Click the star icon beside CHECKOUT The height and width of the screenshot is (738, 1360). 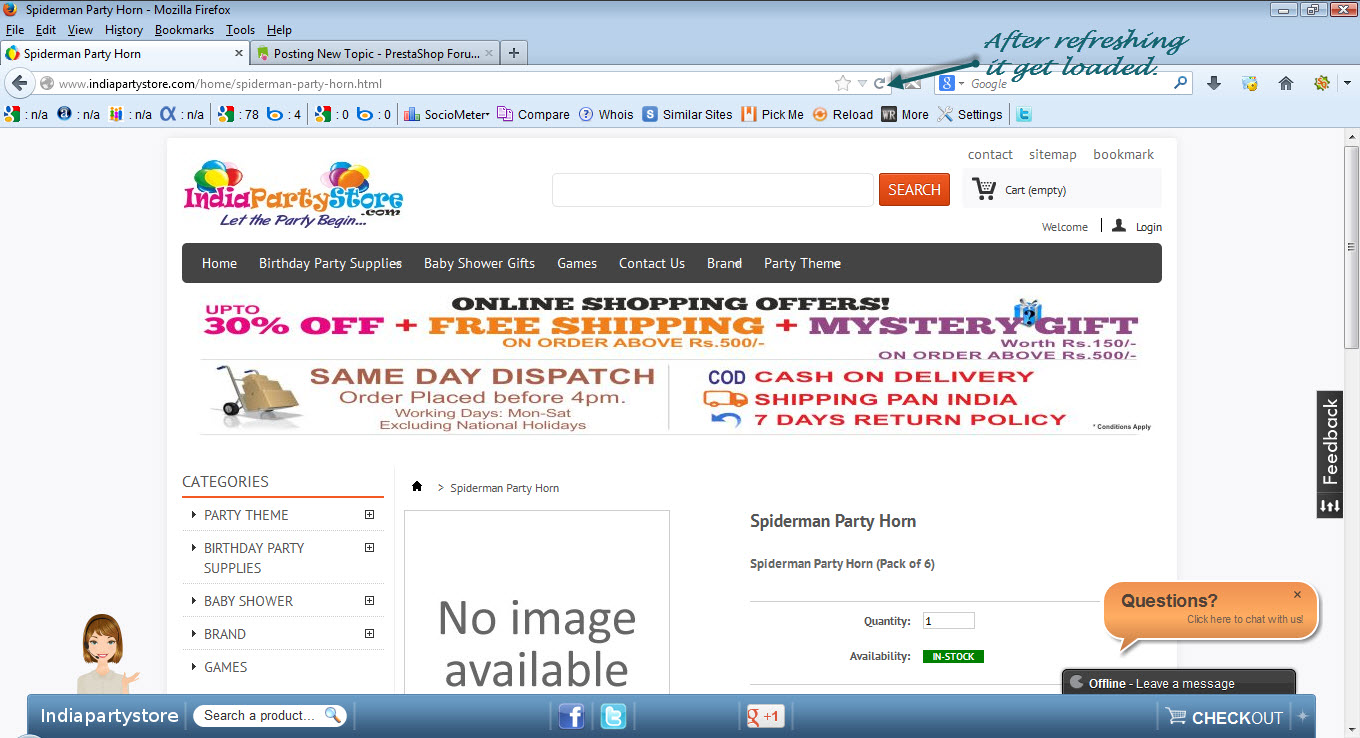click(x=1302, y=716)
